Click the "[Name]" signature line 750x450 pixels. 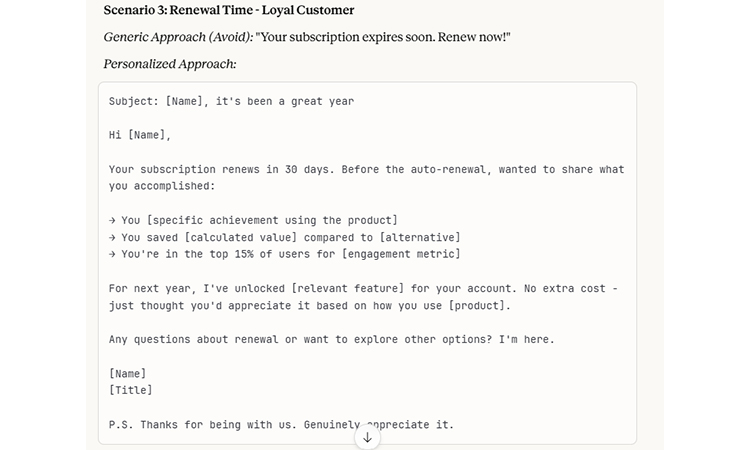[x=127, y=373]
